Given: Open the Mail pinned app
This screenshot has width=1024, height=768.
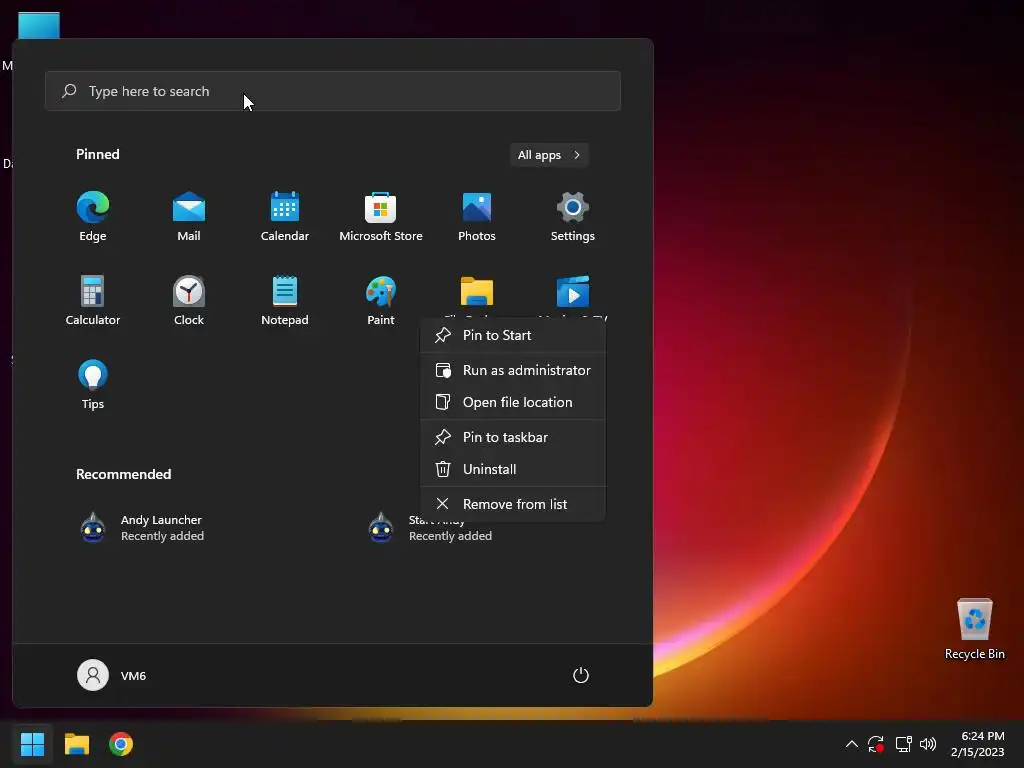Looking at the screenshot, I should pyautogui.click(x=189, y=217).
